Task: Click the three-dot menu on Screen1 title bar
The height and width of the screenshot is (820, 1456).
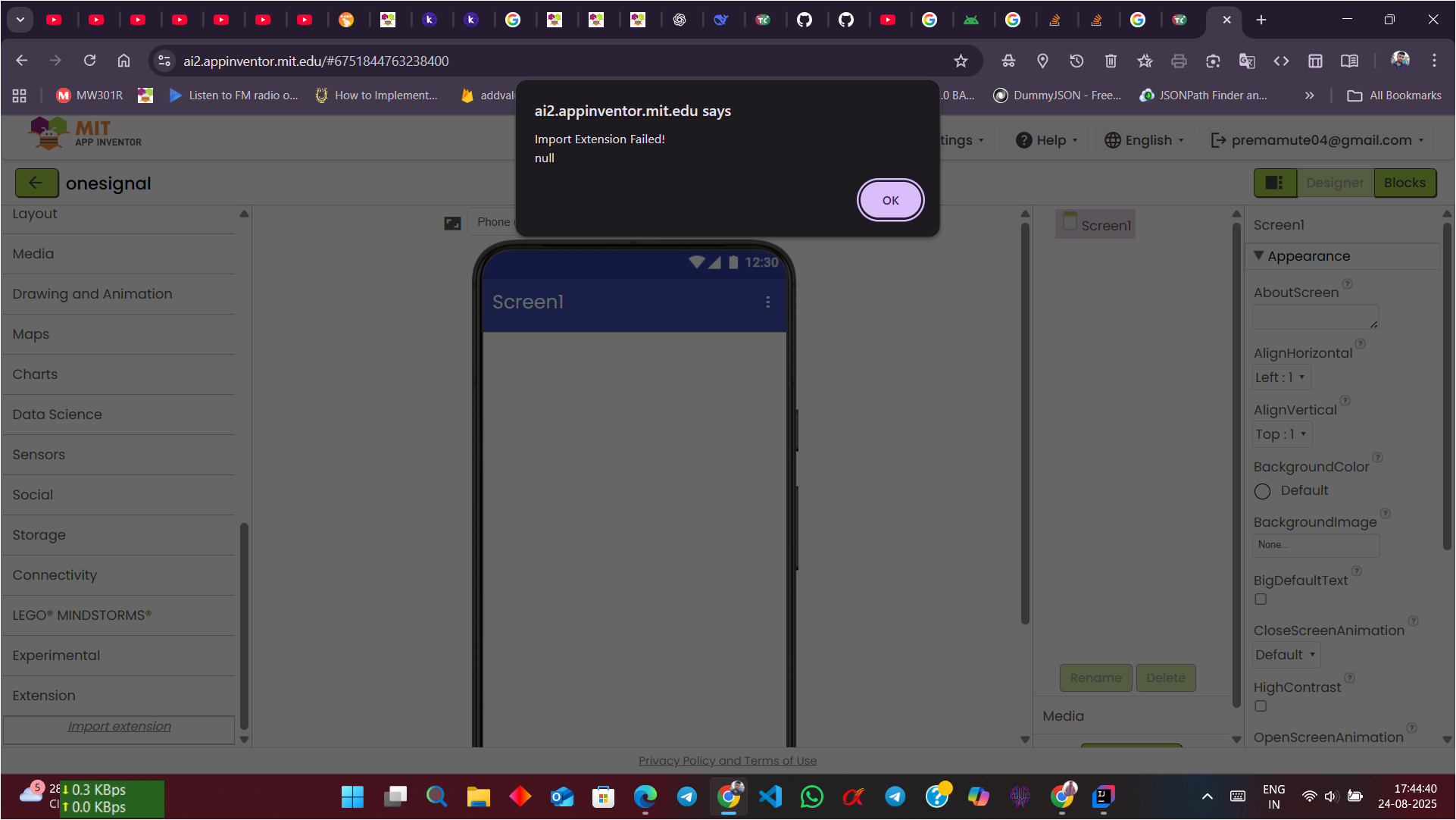Action: (x=767, y=302)
